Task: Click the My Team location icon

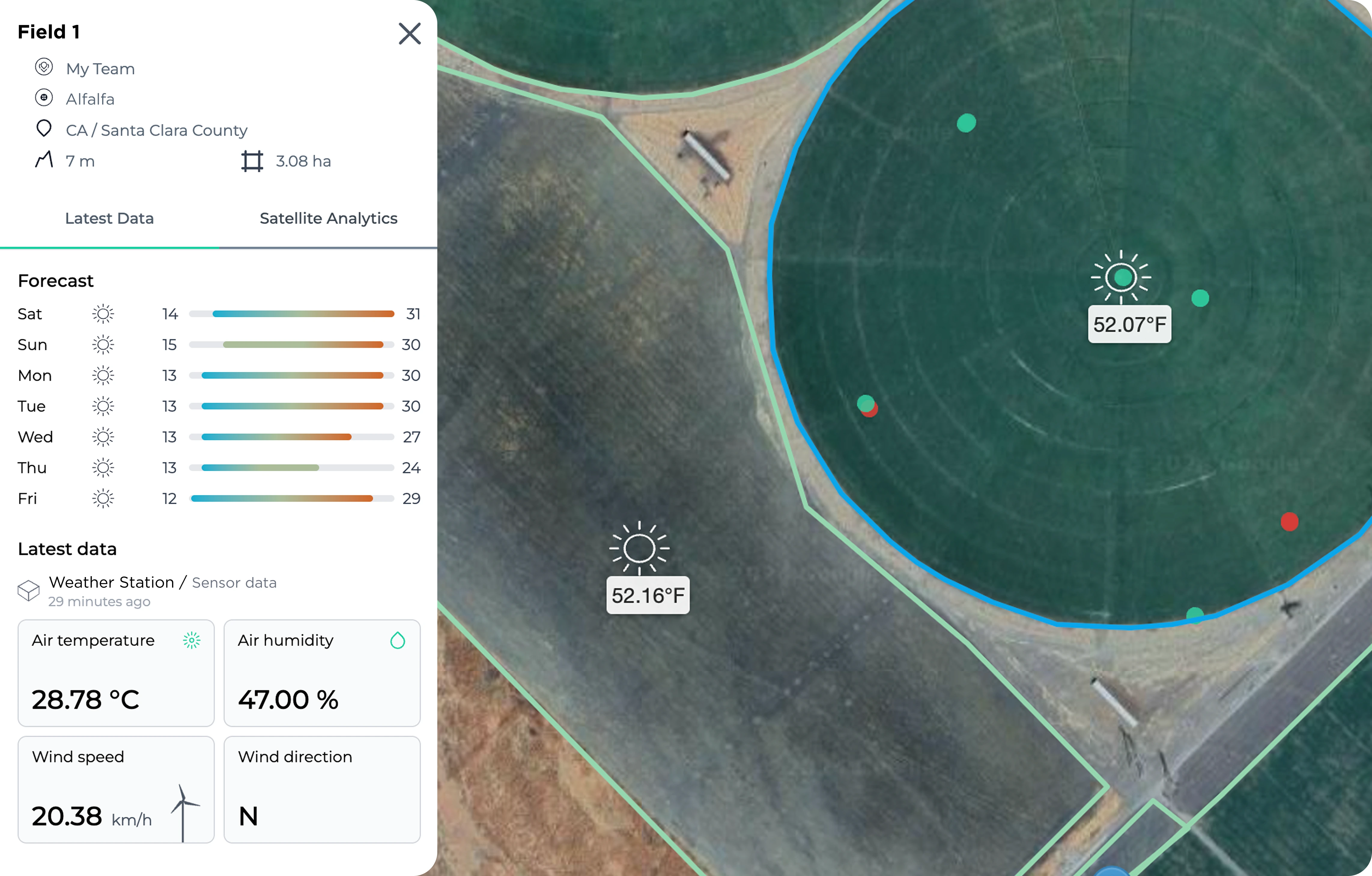Action: pos(44,67)
